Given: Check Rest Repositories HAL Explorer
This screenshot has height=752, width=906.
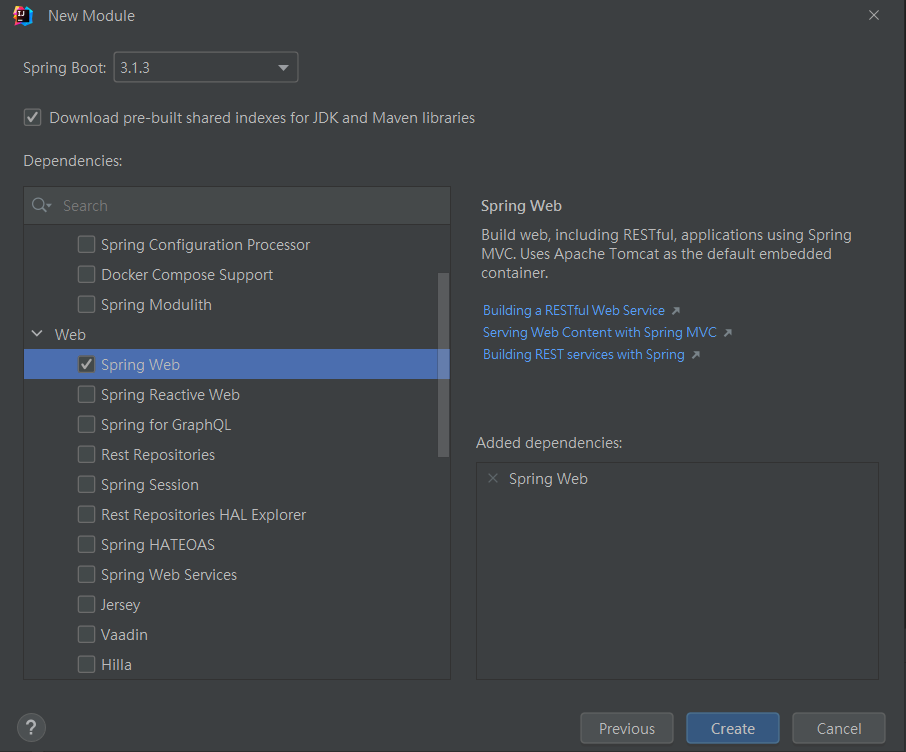Looking at the screenshot, I should tap(86, 514).
